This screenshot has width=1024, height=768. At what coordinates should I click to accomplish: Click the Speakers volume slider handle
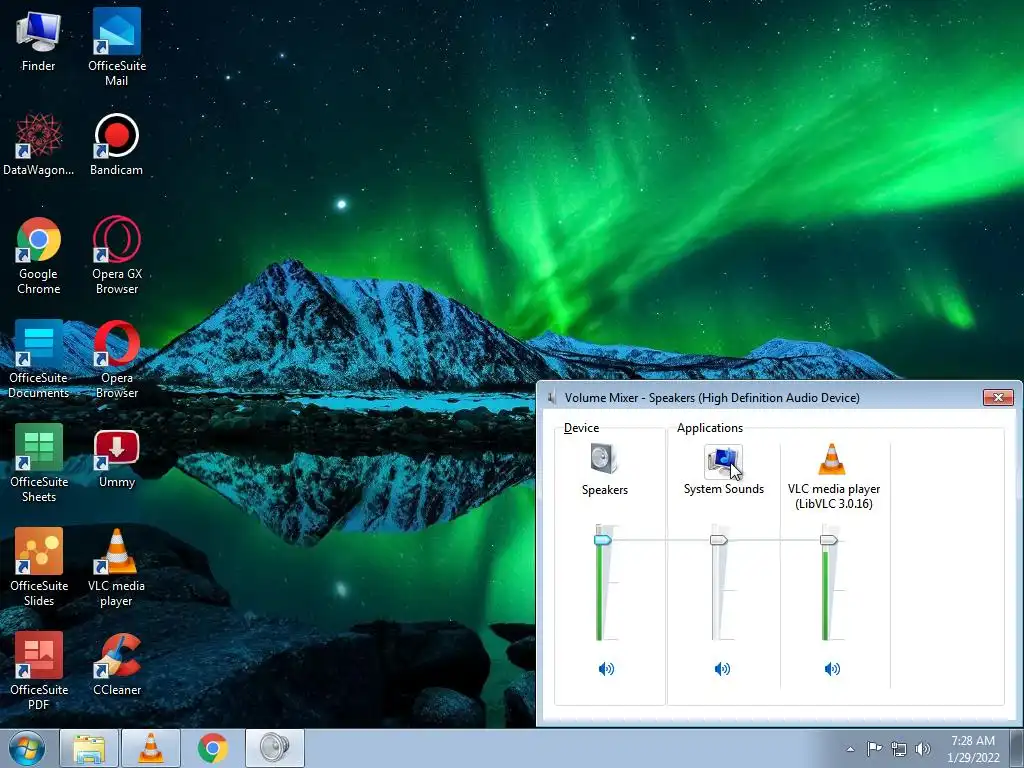tap(602, 540)
